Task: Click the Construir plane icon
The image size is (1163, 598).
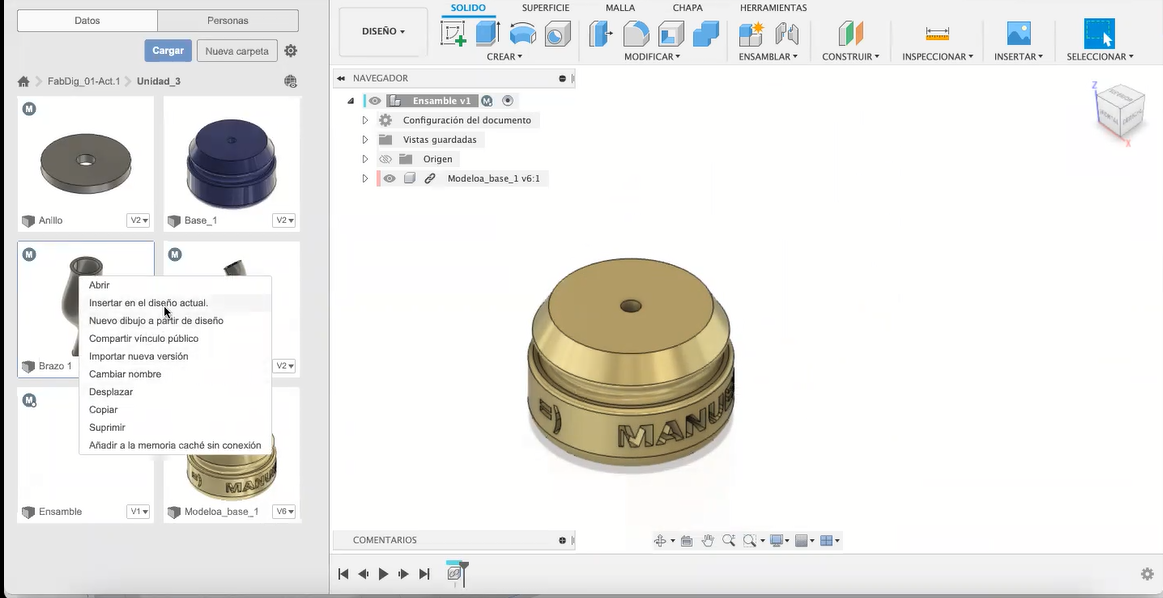Action: (851, 34)
